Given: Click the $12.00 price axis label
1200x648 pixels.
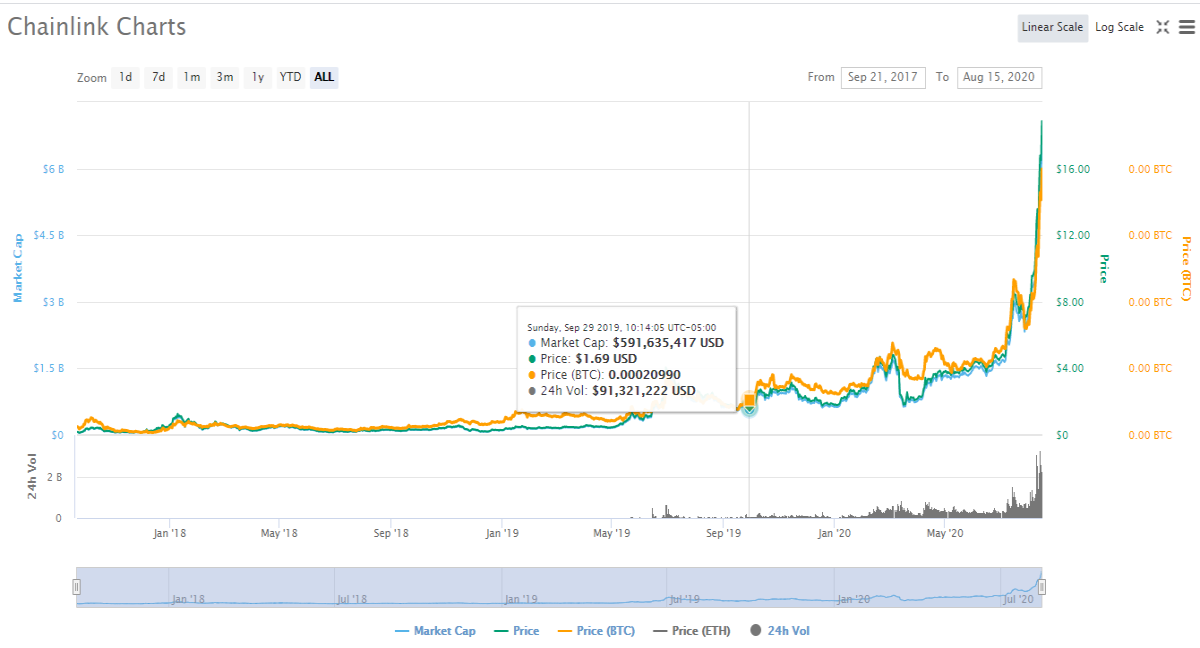Looking at the screenshot, I should (x=1073, y=235).
